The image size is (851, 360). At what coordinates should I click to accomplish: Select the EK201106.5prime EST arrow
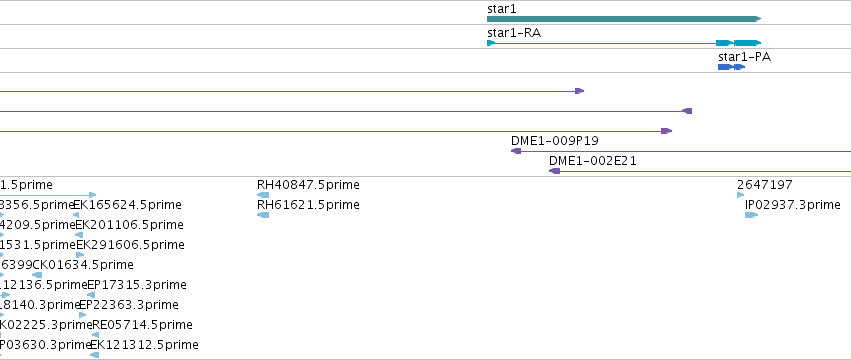[79, 235]
